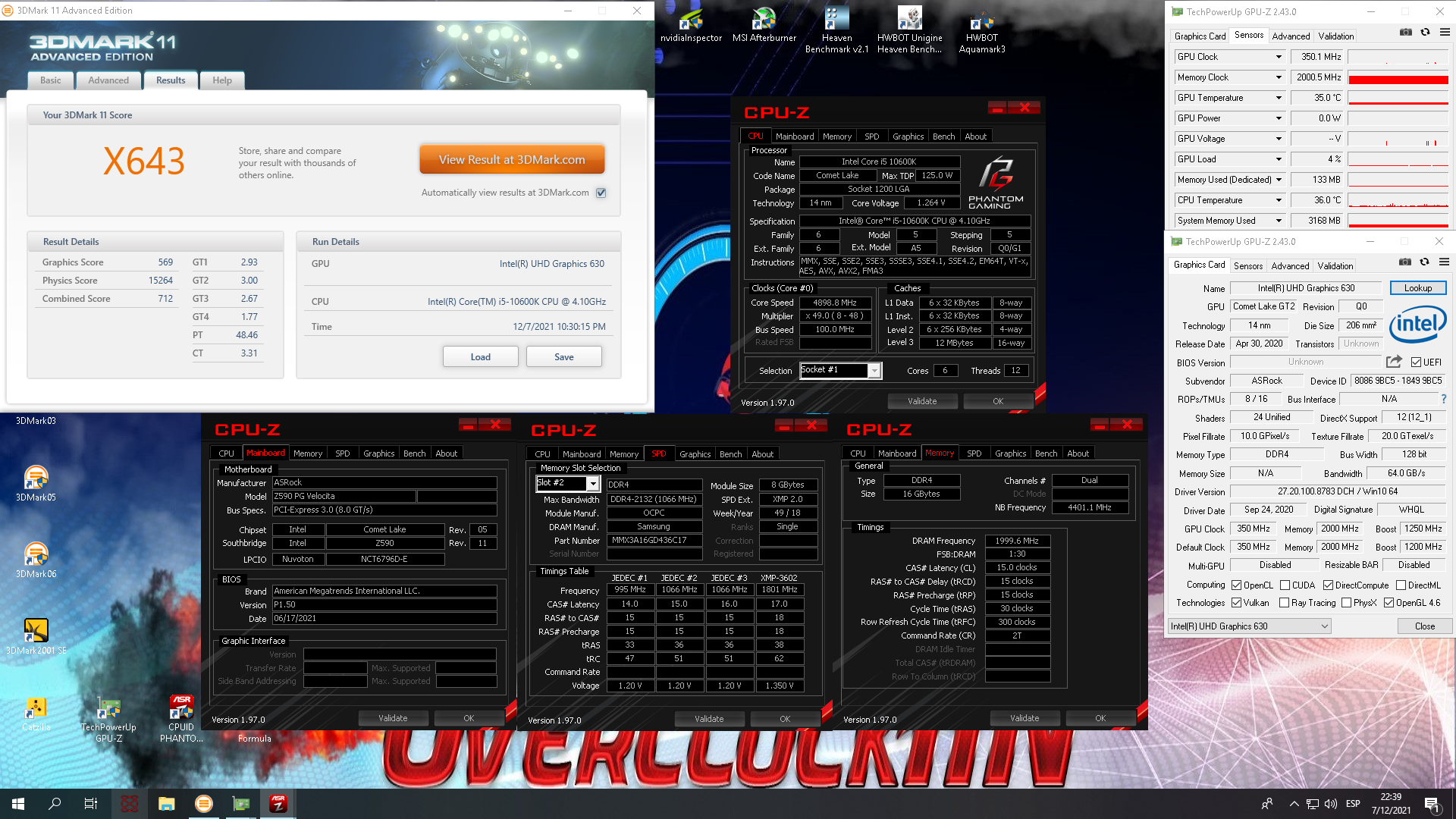Click screenshot camera icon in GPU-Z Sensors window
Viewport: 1456px width, 819px height.
click(x=1405, y=33)
